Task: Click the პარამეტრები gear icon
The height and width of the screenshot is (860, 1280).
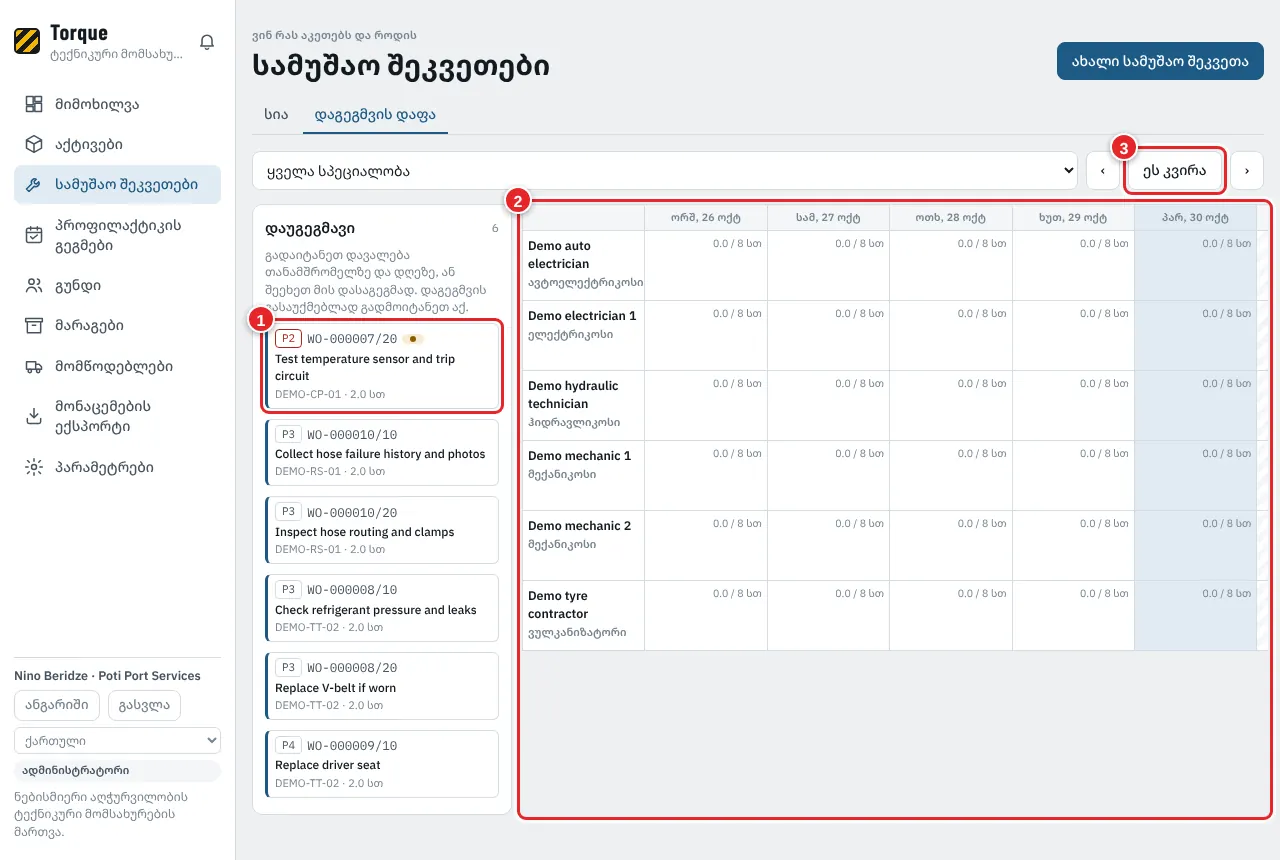Action: (34, 467)
